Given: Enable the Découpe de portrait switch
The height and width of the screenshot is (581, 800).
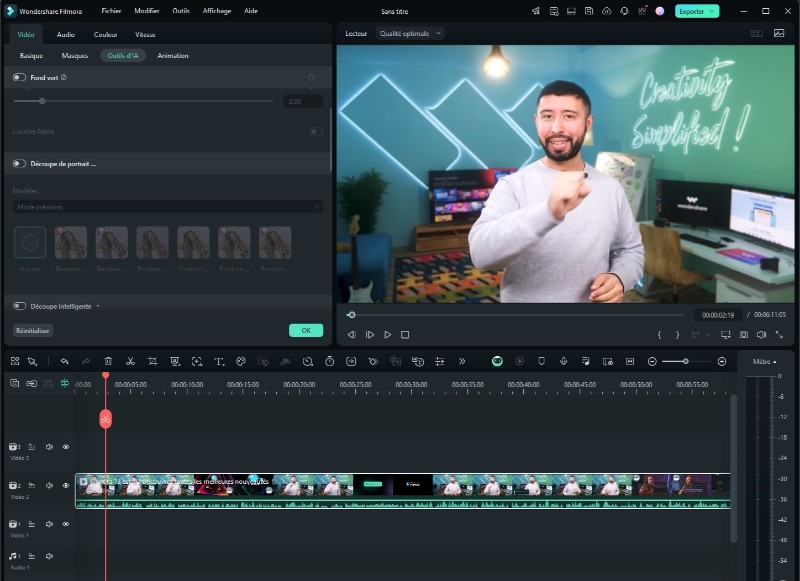Looking at the screenshot, I should 19,164.
